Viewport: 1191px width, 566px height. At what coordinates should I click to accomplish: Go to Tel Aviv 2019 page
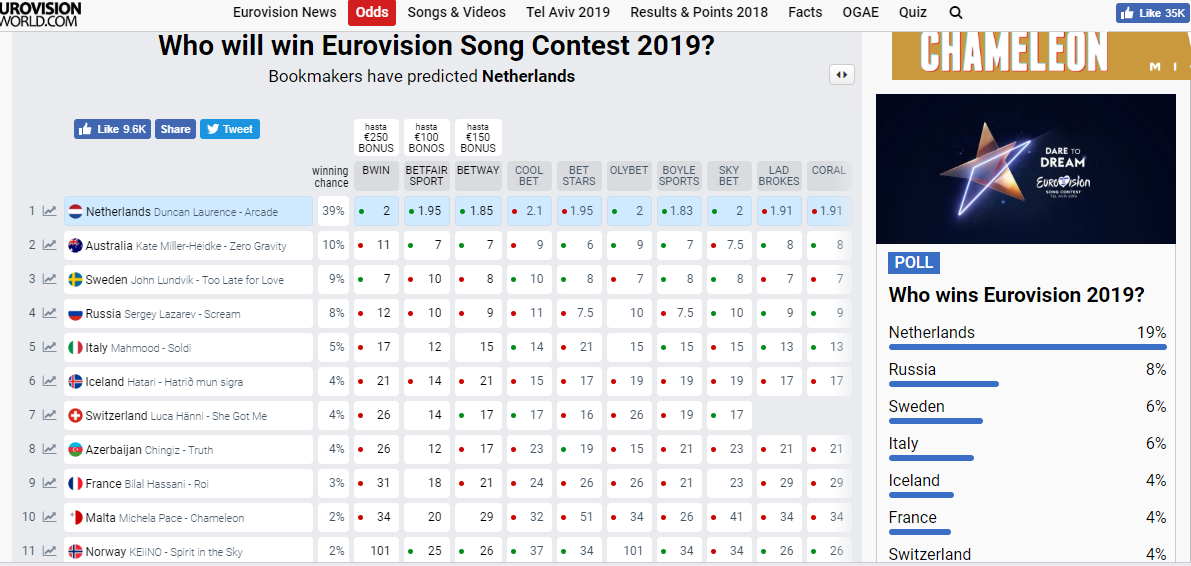[567, 13]
